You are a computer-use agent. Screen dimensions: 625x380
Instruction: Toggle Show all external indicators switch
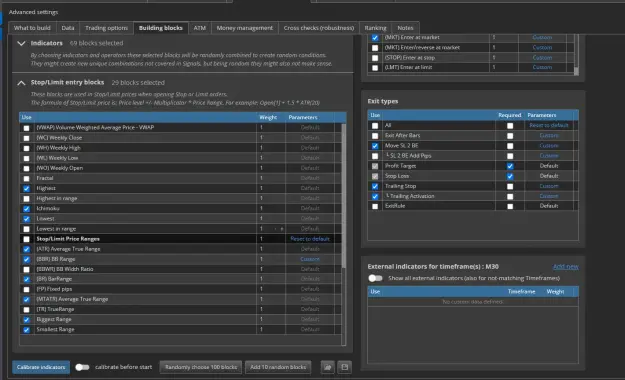point(375,278)
